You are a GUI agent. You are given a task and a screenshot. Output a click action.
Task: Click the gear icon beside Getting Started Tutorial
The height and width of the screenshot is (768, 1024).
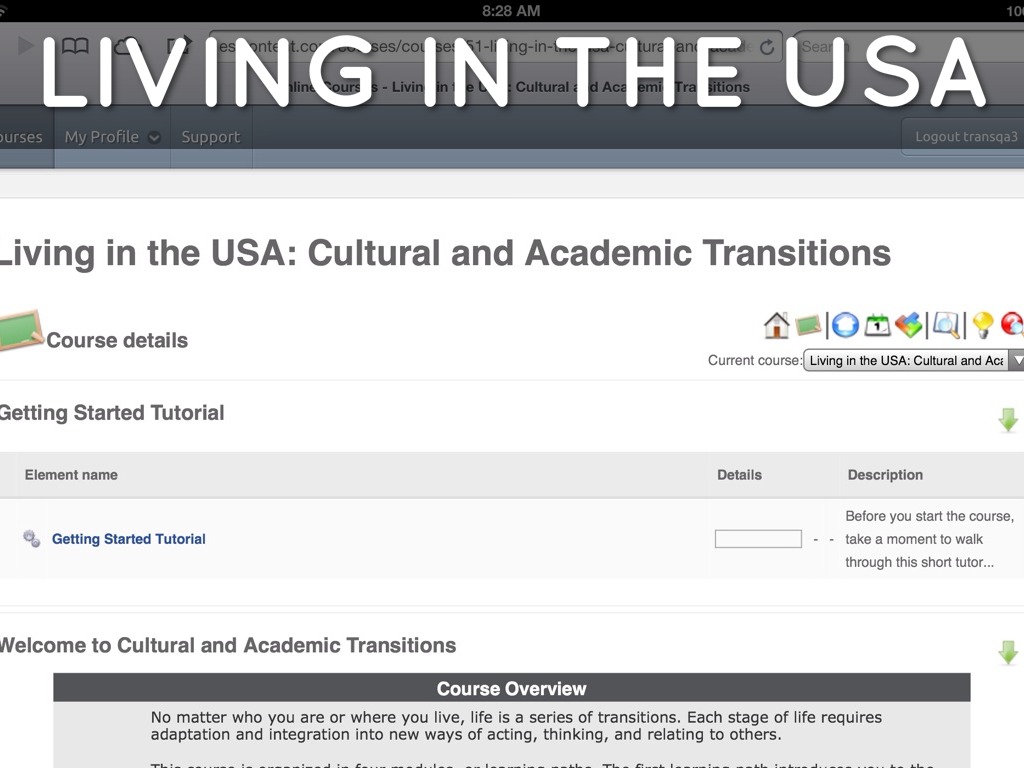(x=32, y=539)
